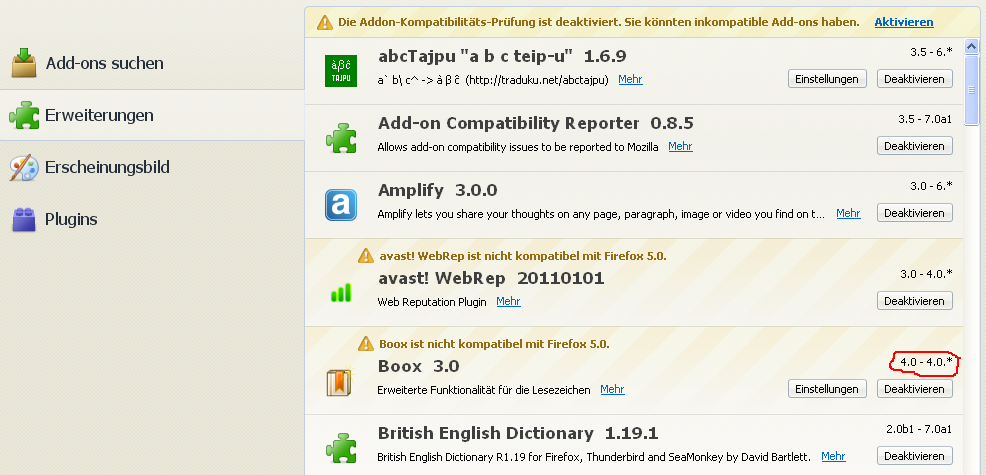Click Mehr link for Add-on Compatibility Reporter
This screenshot has height=475, width=986.
tap(680, 146)
